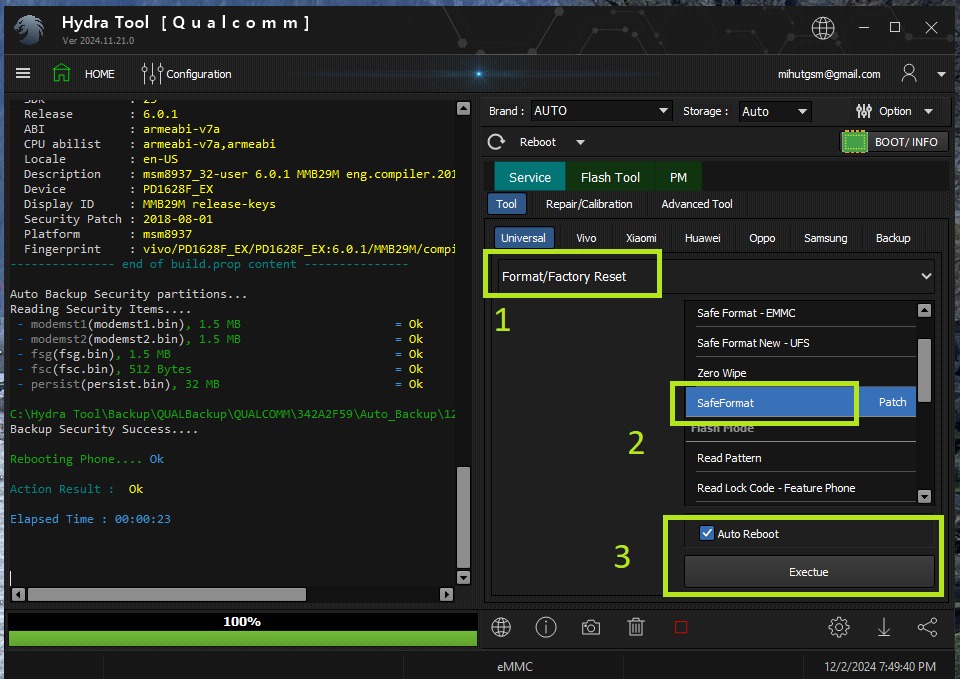This screenshot has height=679, width=960.
Task: Click the eMMC status bar entry
Action: tap(515, 666)
